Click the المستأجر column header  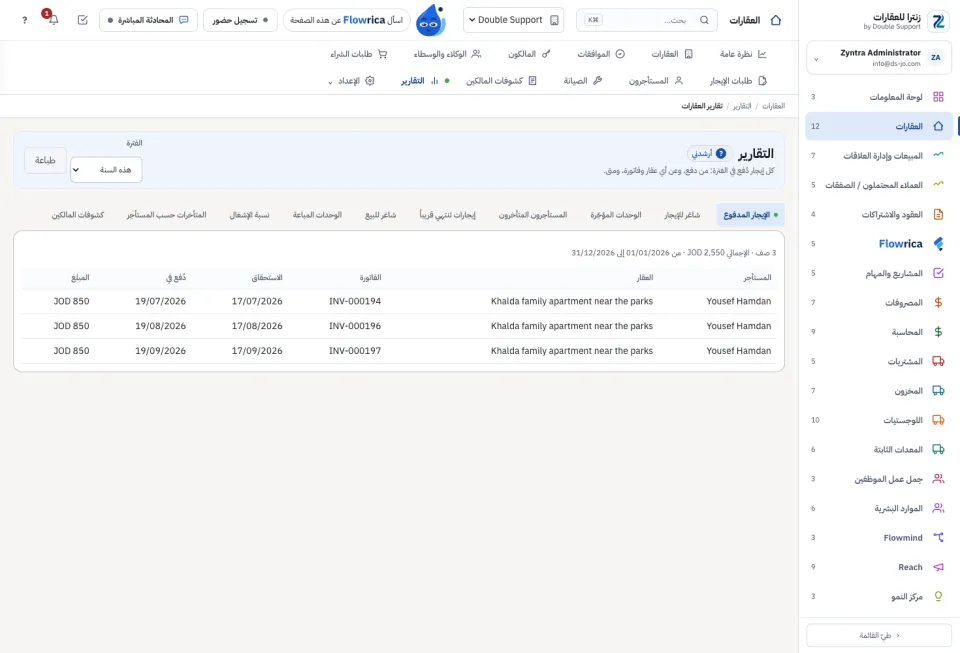point(757,277)
